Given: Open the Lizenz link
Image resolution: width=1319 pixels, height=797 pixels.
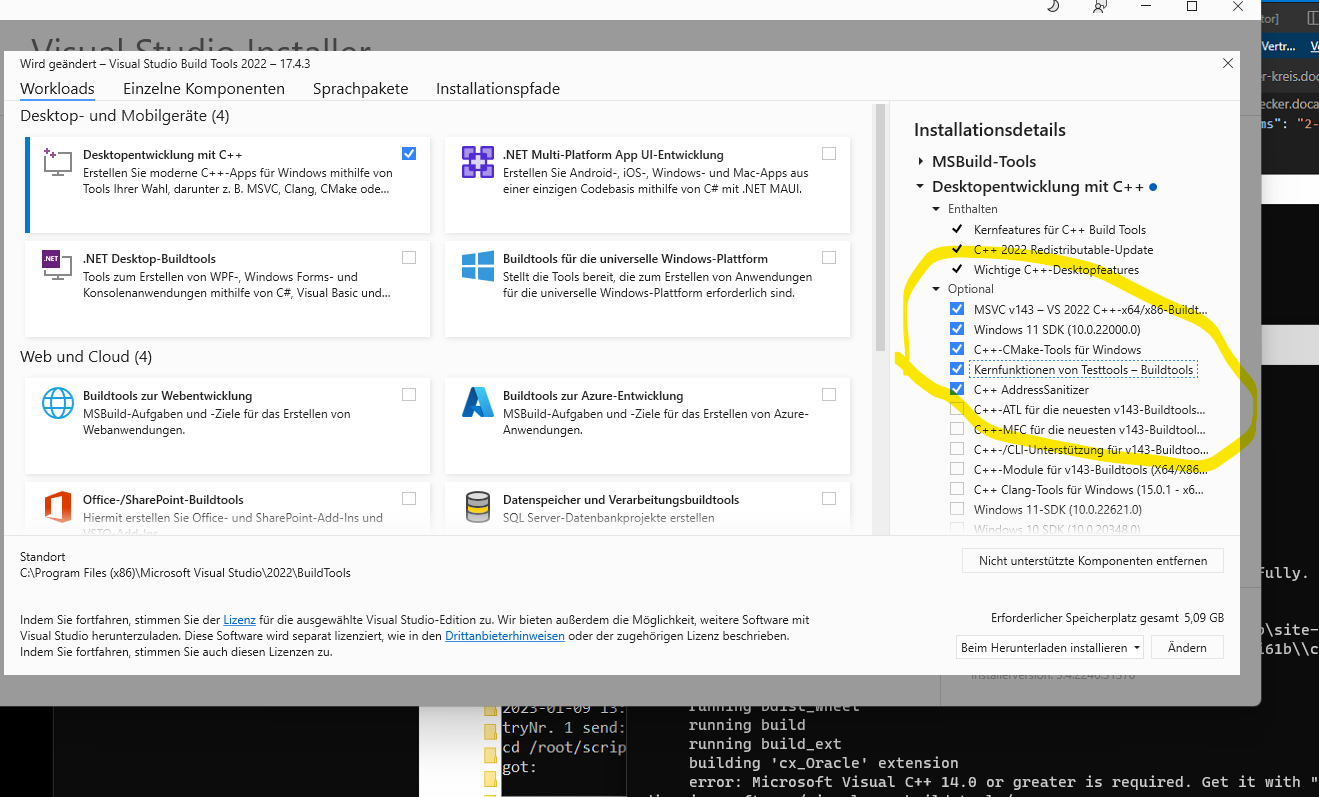Looking at the screenshot, I should 239,620.
